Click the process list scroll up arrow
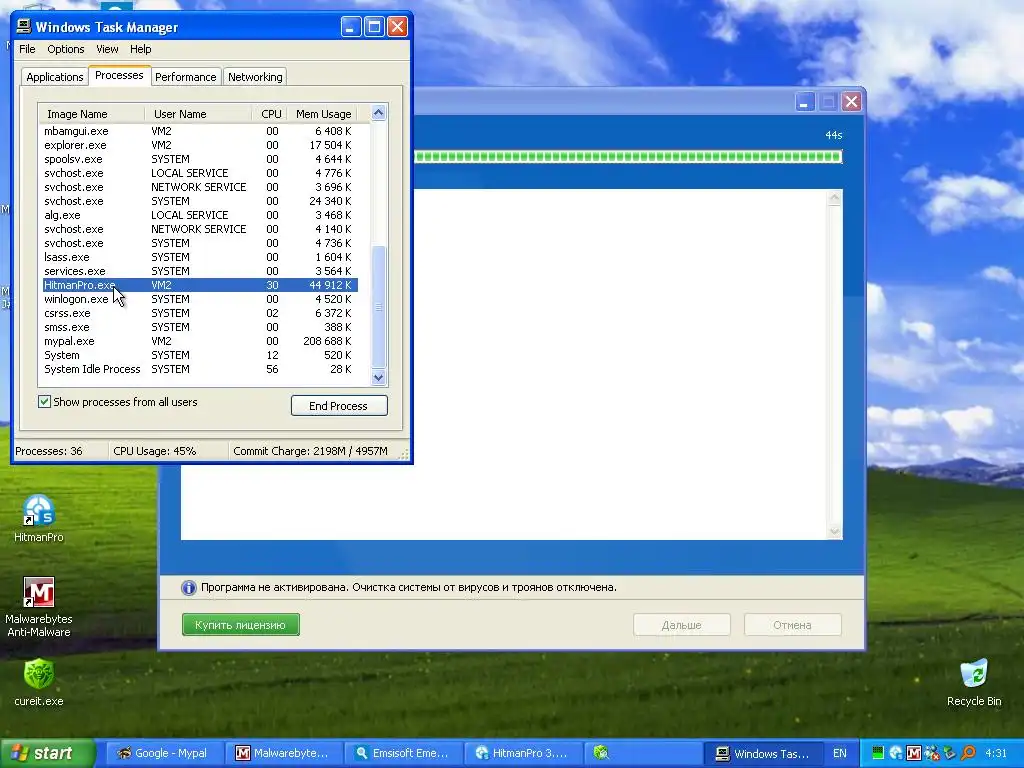 click(379, 113)
